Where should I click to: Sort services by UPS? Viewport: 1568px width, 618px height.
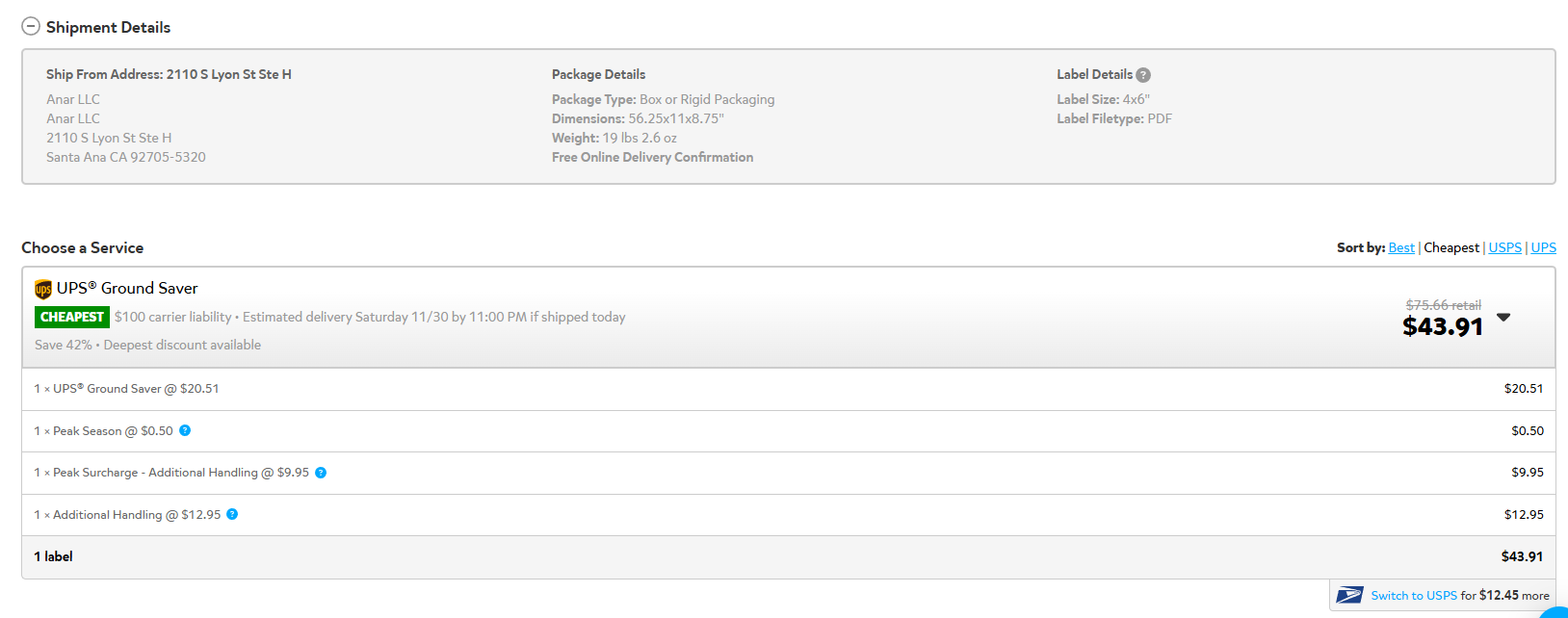click(x=1544, y=247)
